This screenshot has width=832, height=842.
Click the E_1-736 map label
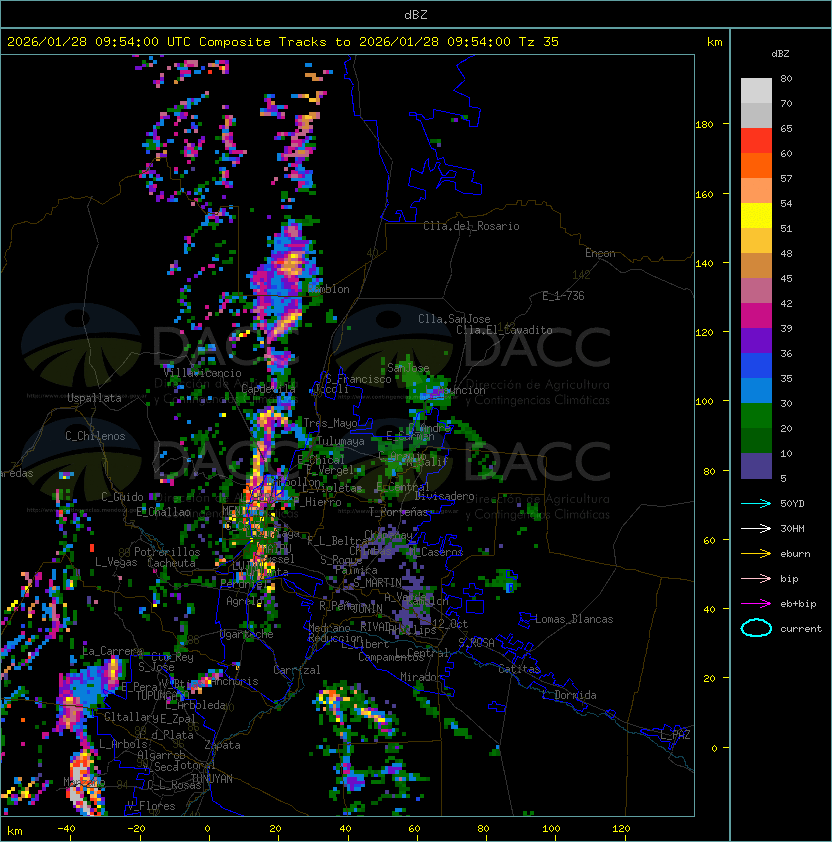point(563,296)
